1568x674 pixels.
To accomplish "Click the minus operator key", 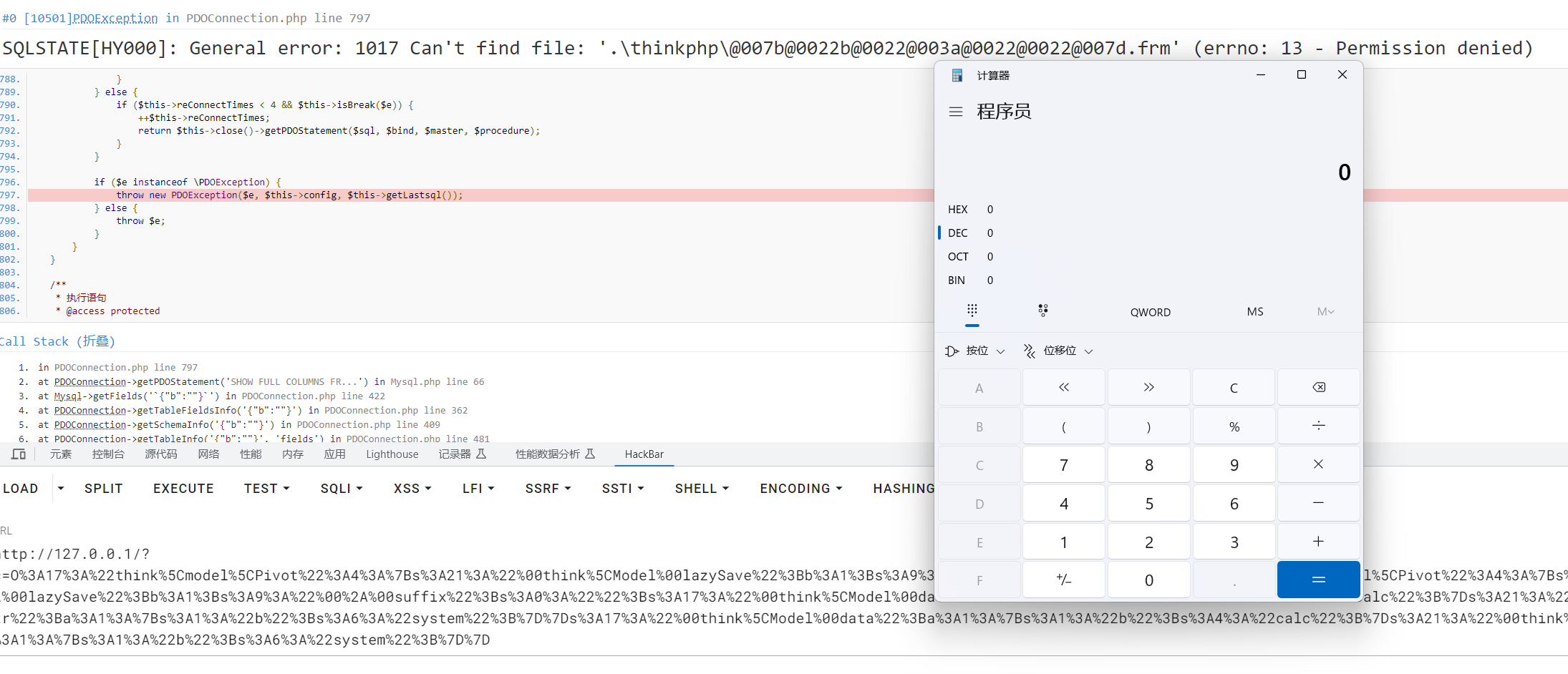I will click(x=1318, y=503).
